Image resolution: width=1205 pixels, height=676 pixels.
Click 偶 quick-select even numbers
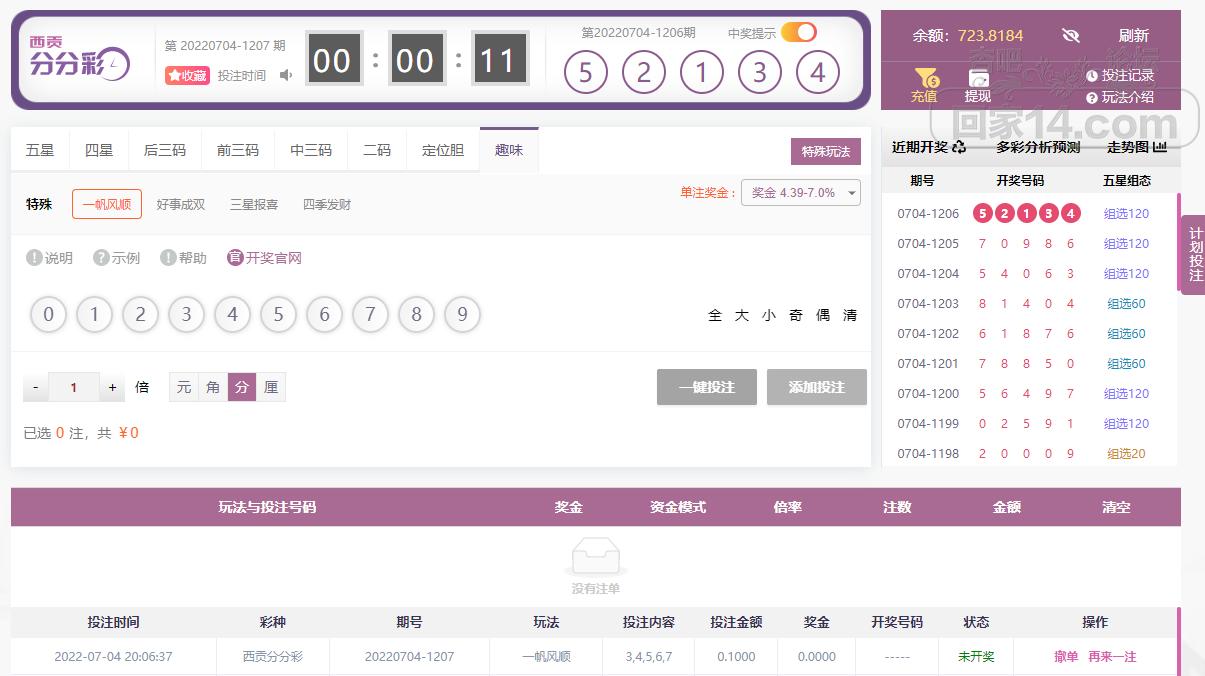pyautogui.click(x=823, y=315)
